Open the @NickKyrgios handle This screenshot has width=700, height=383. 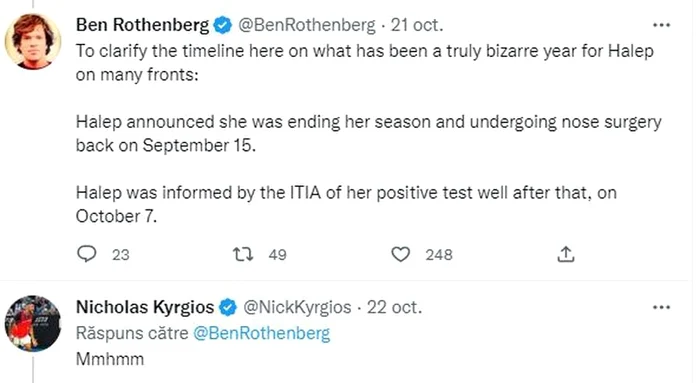(x=297, y=307)
